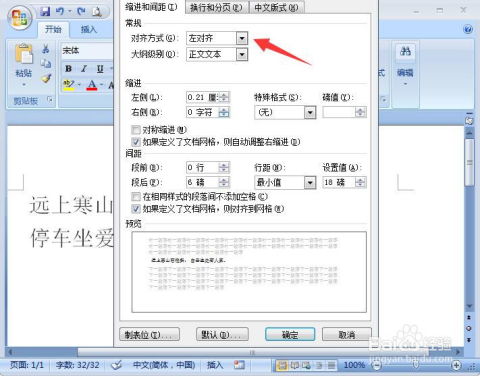This screenshot has height=376, width=480.
Task: Toggle the 对称缩进 checkbox
Action: point(136,130)
